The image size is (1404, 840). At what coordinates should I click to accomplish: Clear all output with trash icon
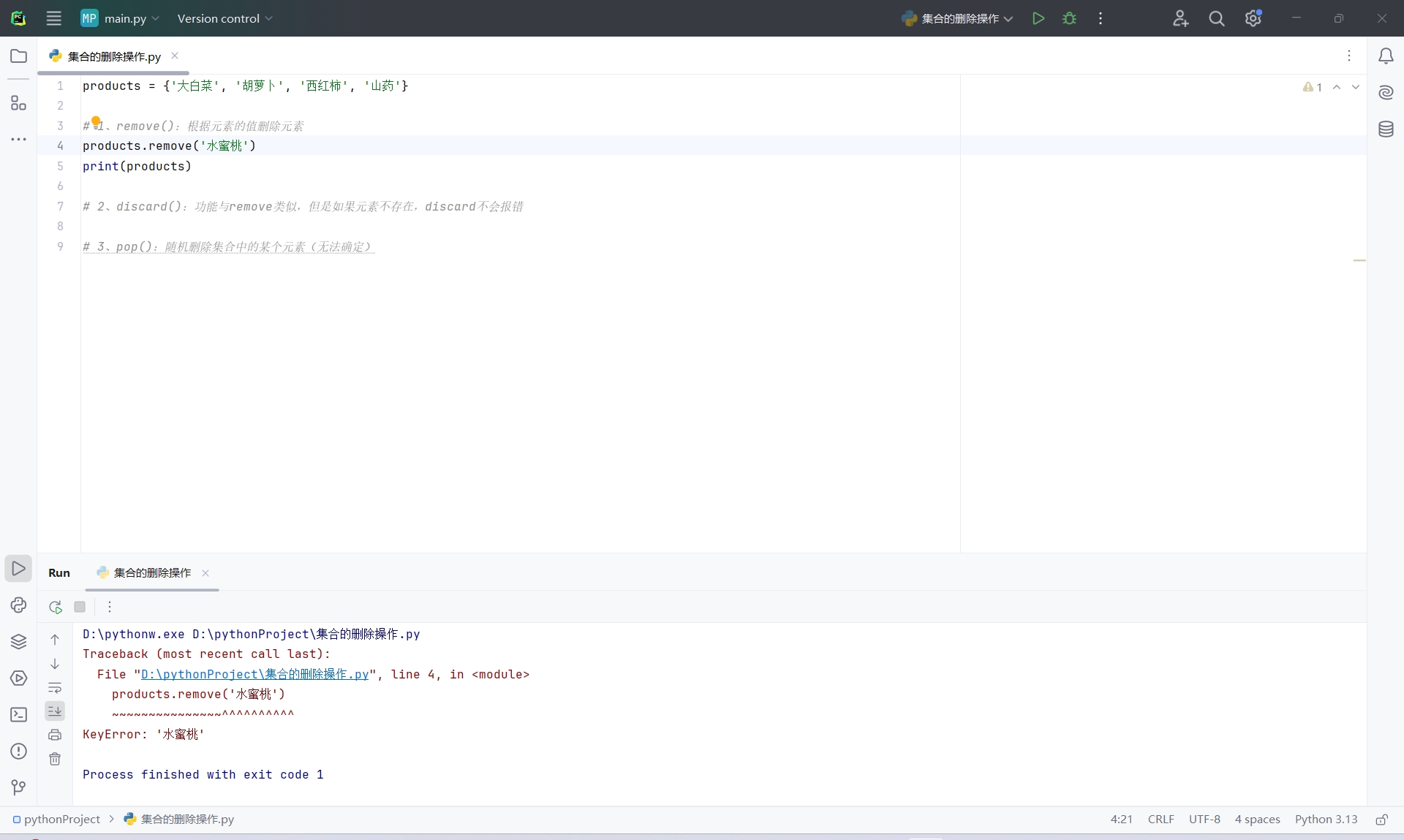(55, 759)
